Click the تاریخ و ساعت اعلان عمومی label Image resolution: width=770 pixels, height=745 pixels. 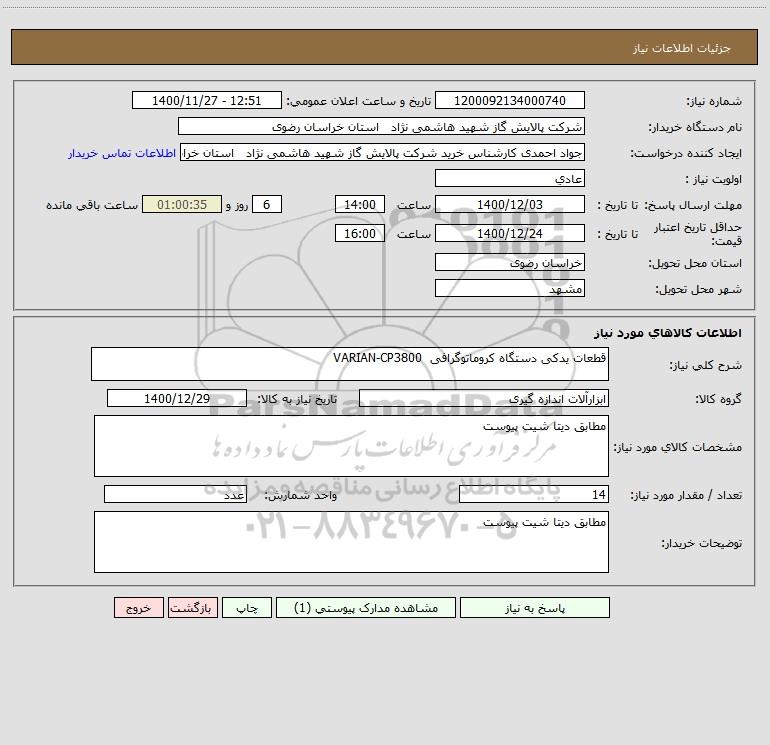click(x=359, y=101)
